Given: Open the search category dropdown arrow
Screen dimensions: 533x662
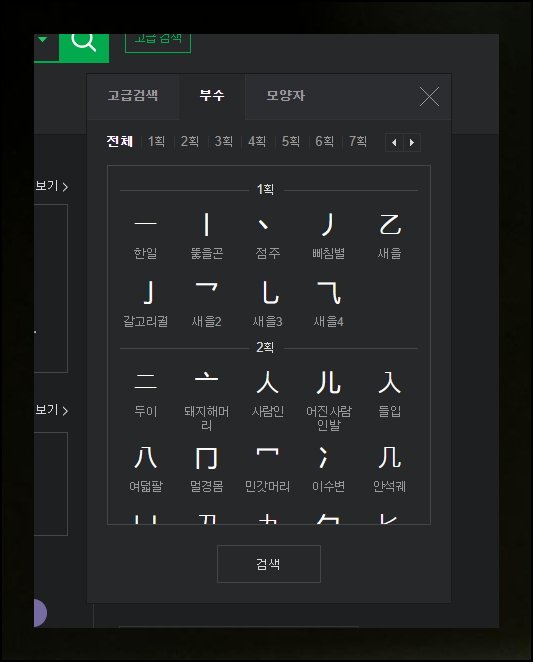Looking at the screenshot, I should point(43,40).
